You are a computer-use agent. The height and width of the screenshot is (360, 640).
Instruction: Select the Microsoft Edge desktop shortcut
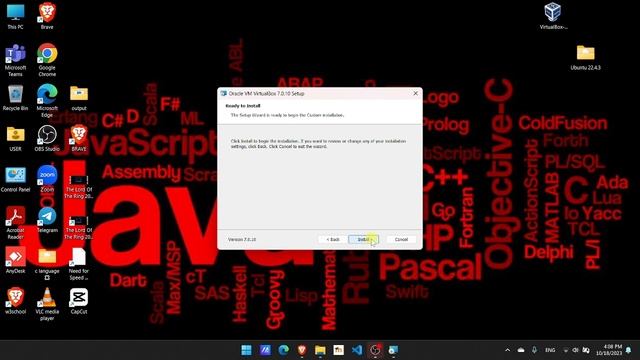[47, 101]
